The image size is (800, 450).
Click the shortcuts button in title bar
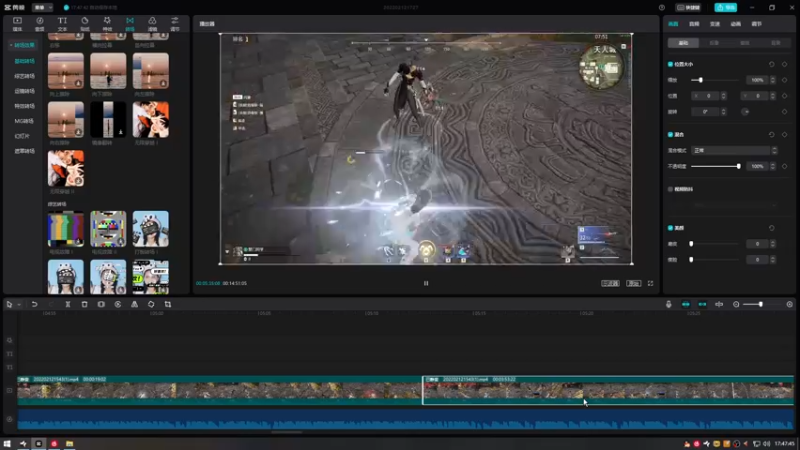pos(688,8)
